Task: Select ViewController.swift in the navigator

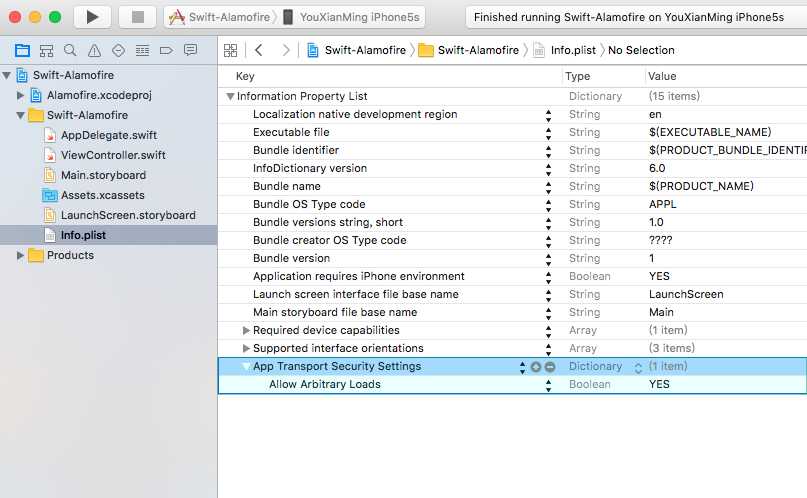Action: pyautogui.click(x=113, y=155)
